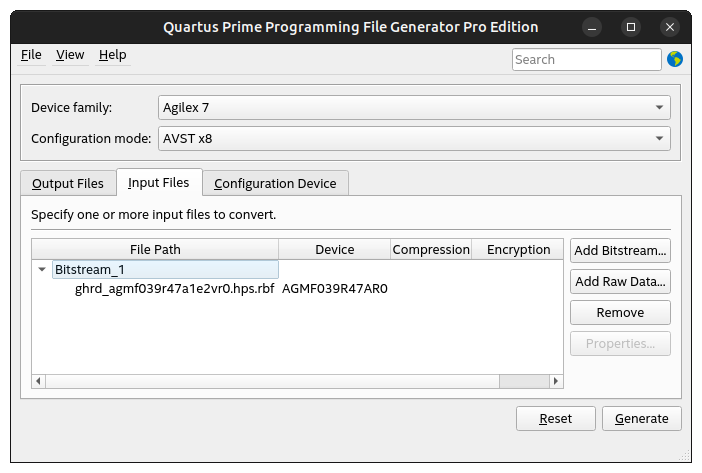Open the Device family dropdown
702x473 pixels.
point(414,107)
